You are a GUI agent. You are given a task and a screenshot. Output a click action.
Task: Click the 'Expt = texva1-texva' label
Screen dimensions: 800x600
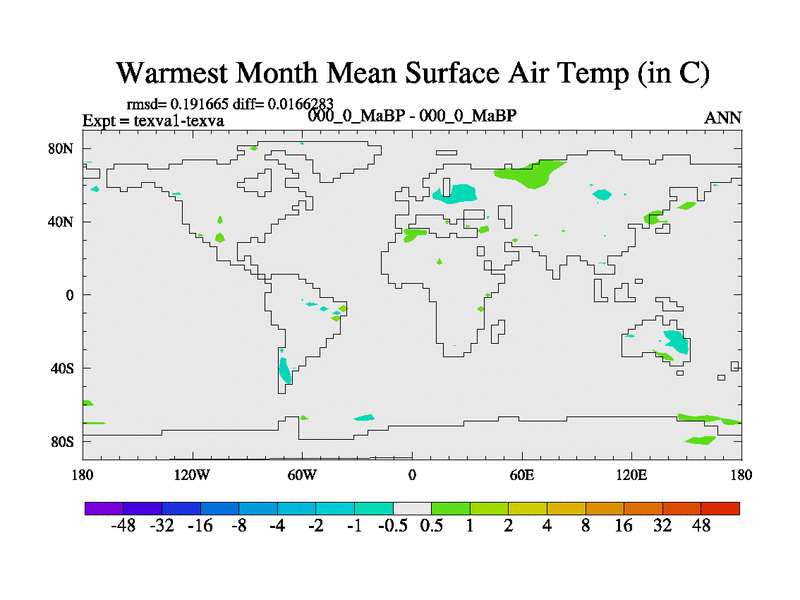[153, 121]
